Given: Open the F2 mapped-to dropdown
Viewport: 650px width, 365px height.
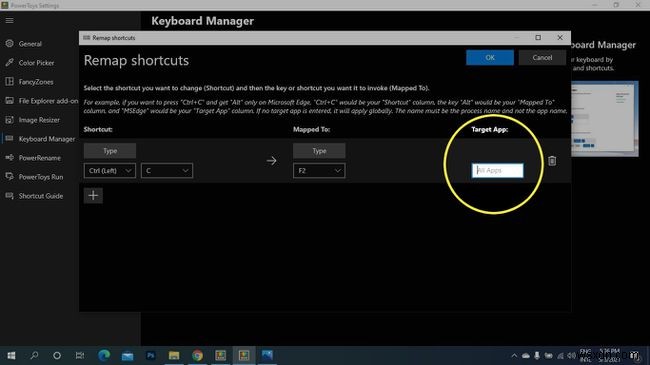Looking at the screenshot, I should [x=319, y=170].
